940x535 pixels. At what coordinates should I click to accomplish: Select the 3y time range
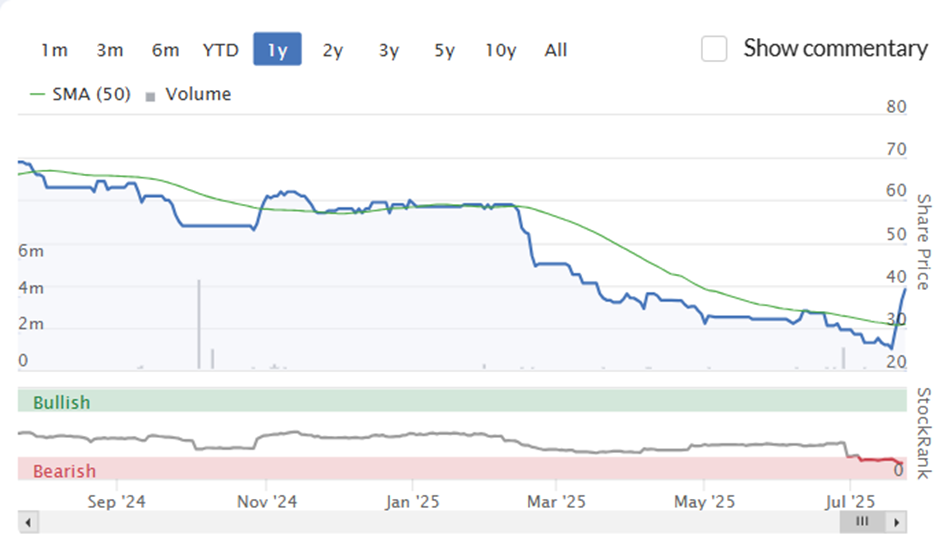(x=388, y=50)
